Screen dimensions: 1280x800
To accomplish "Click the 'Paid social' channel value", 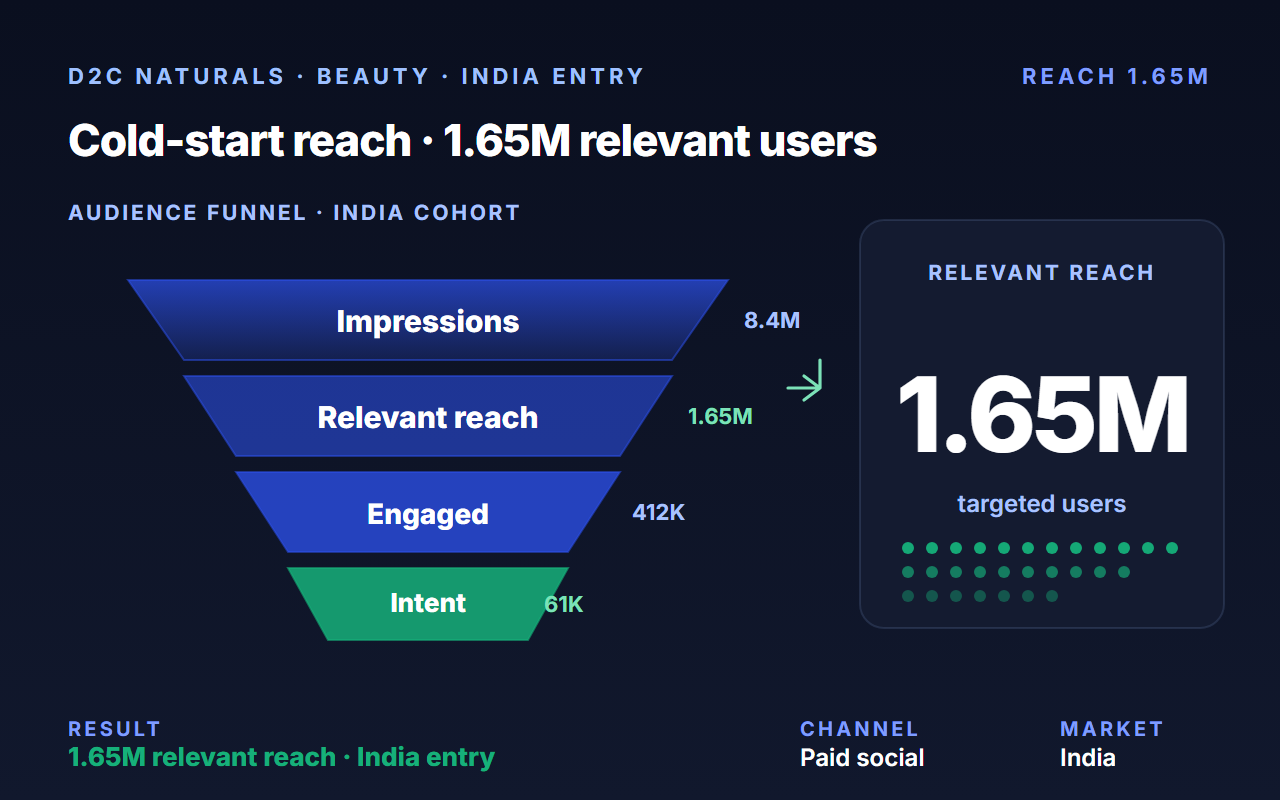I will coord(862,757).
